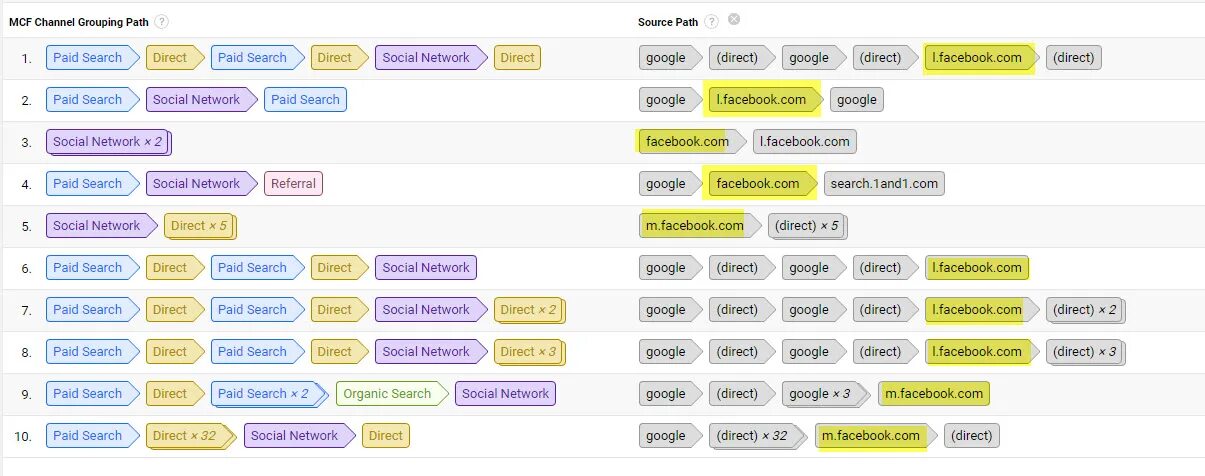Click the google × 3 source chip
Viewport: 1205px width, 476px height.
tap(819, 394)
